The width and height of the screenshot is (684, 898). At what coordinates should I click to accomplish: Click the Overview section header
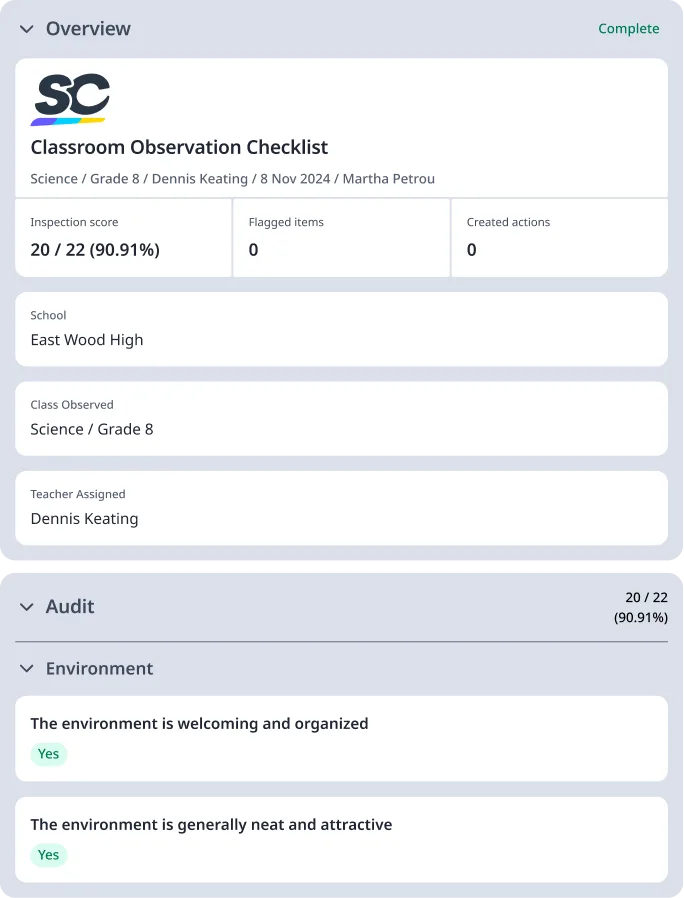tap(88, 29)
